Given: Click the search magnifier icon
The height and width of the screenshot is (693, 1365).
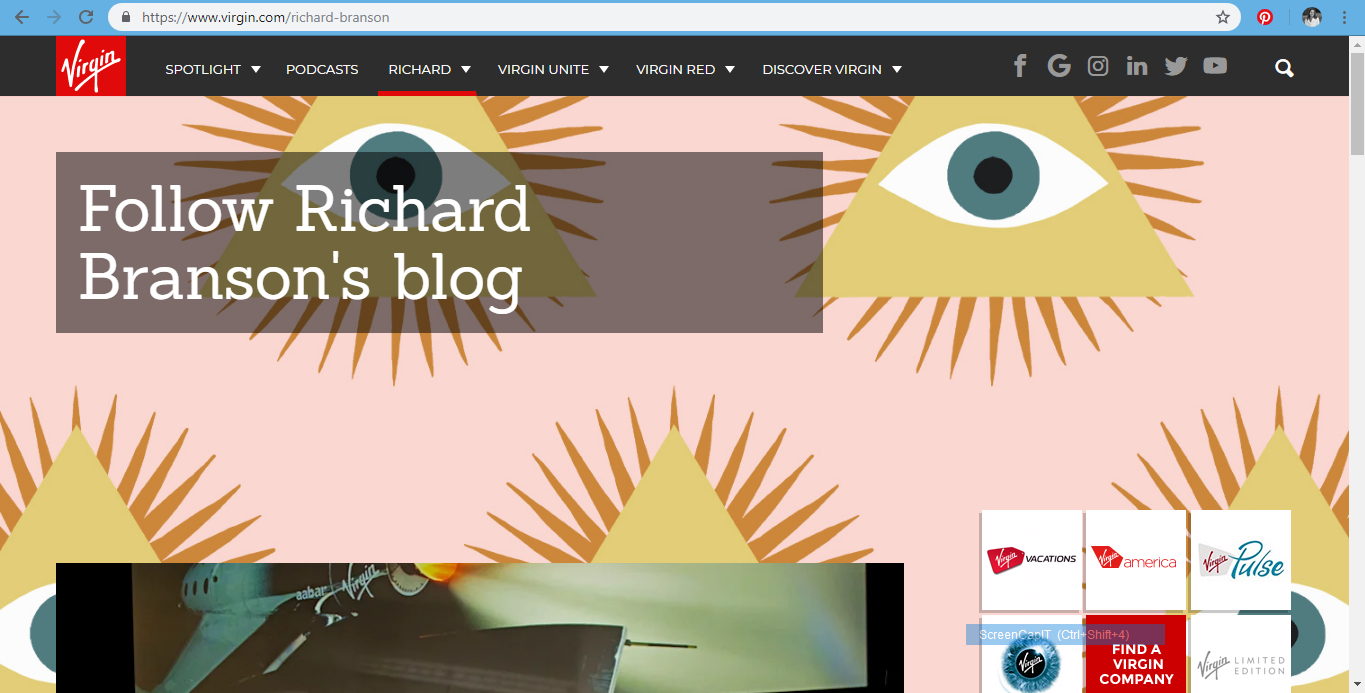Looking at the screenshot, I should (x=1285, y=68).
